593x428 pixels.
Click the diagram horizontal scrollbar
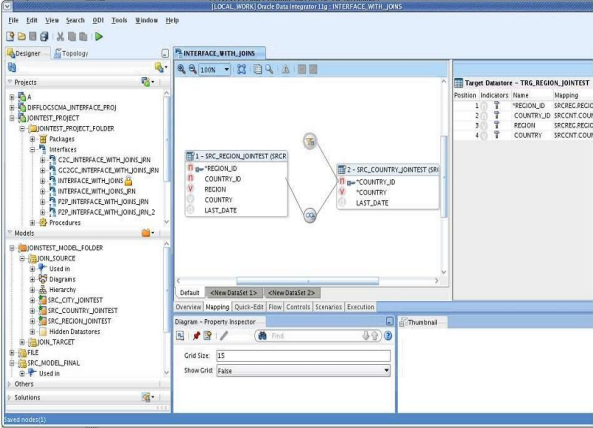(x=307, y=281)
